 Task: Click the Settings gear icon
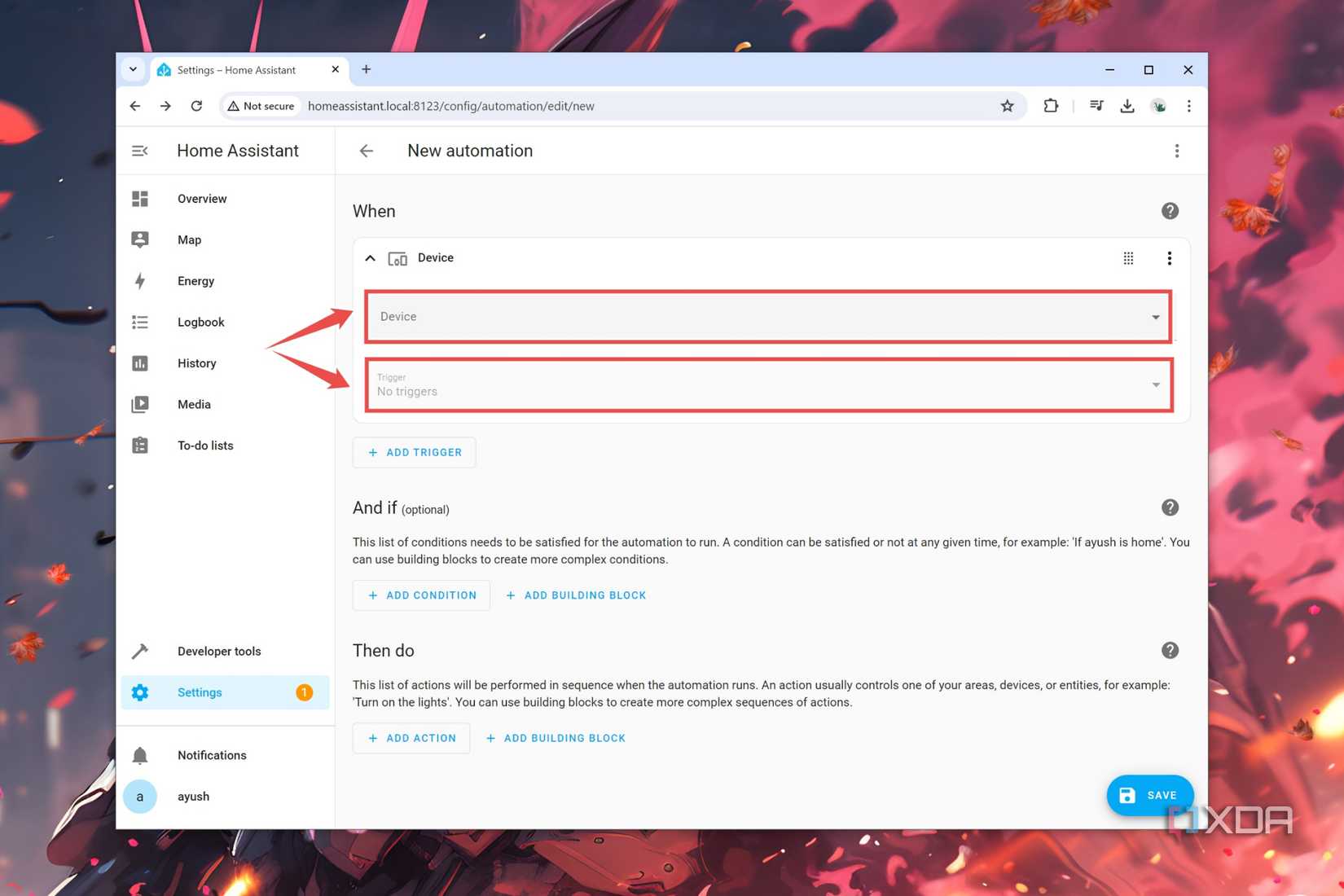[x=140, y=692]
